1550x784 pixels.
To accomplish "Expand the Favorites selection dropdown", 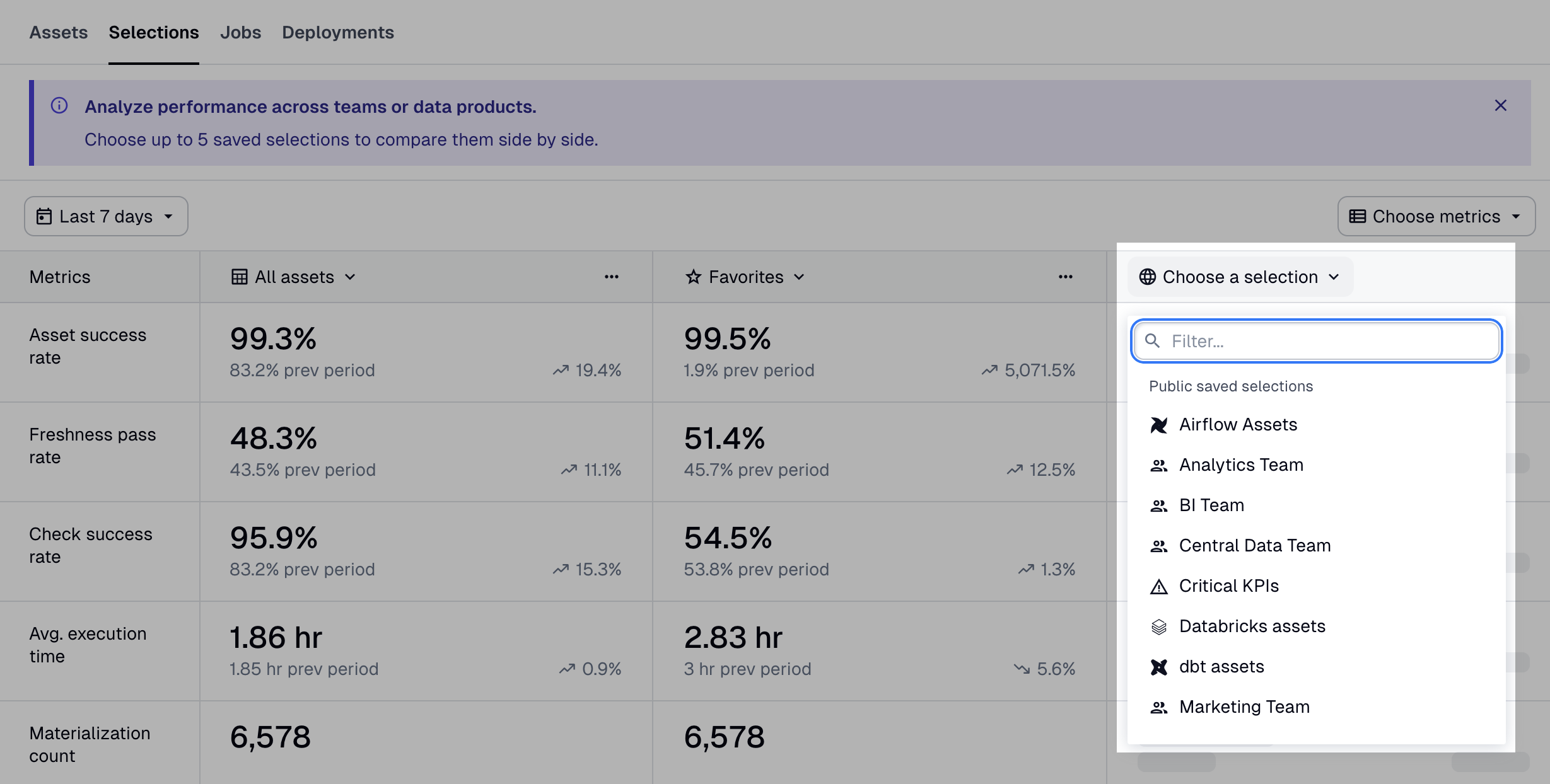I will pyautogui.click(x=745, y=277).
